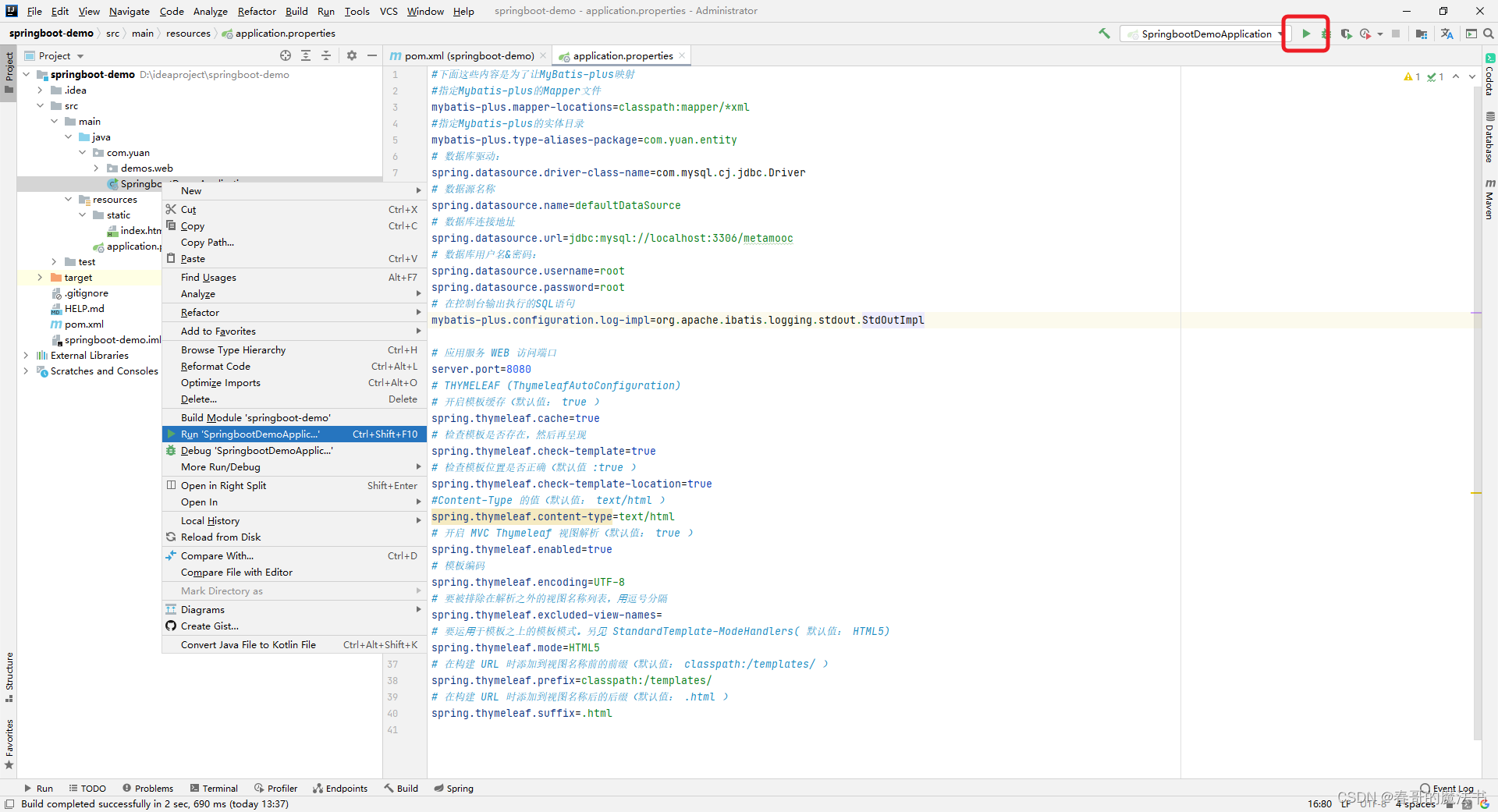
Task: Select .gitignore file in project tree
Action: (86, 293)
